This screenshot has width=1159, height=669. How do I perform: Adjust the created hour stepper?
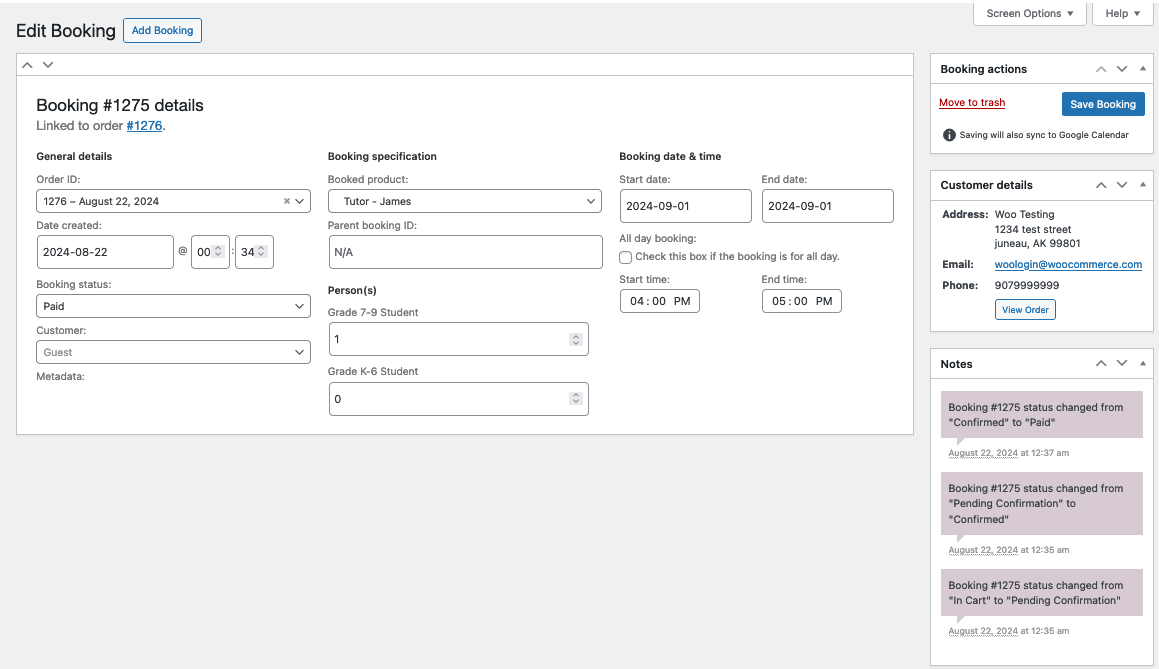coord(218,252)
